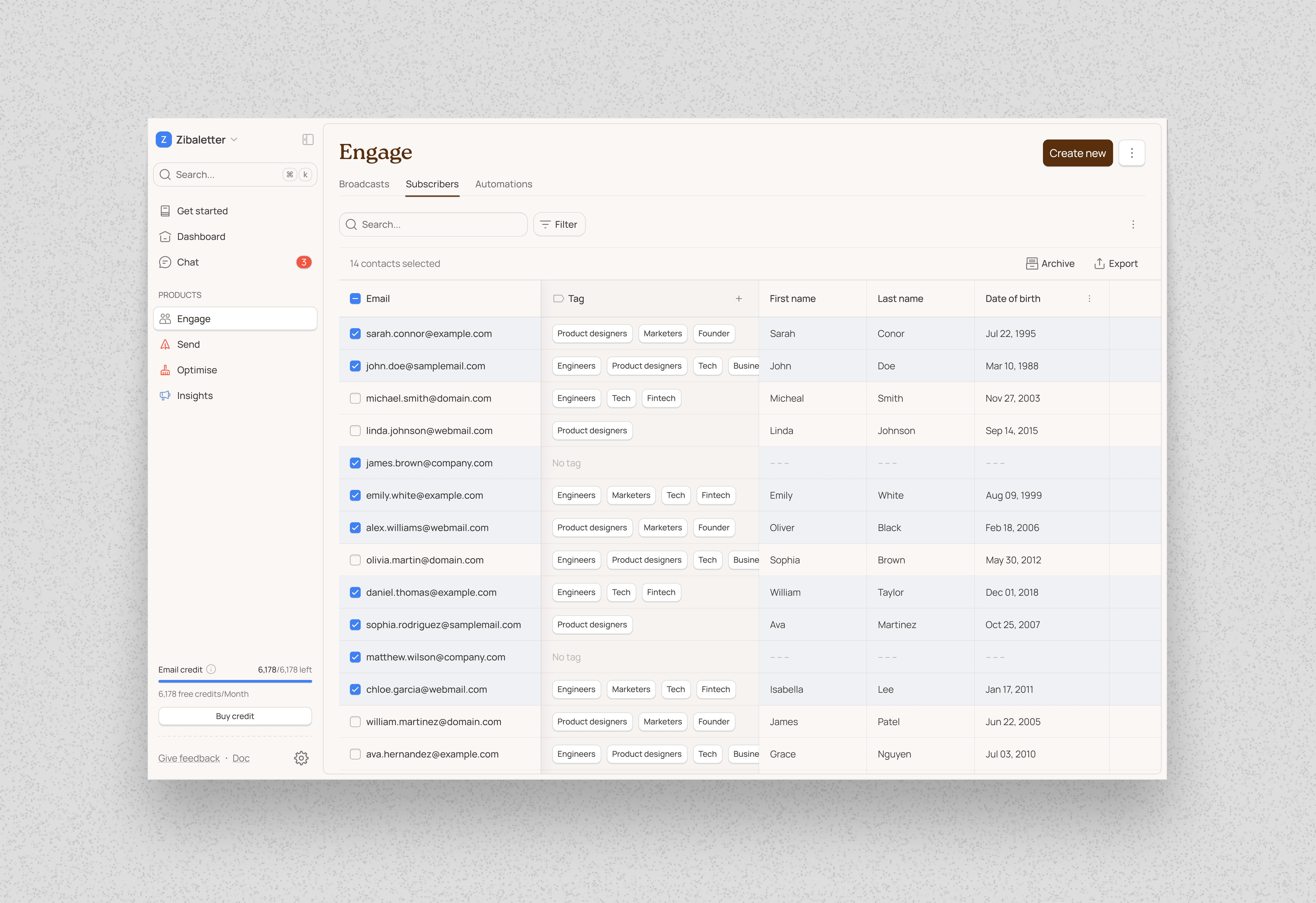Uncheck james.brown@company.com row
The height and width of the screenshot is (903, 1316).
click(x=355, y=463)
